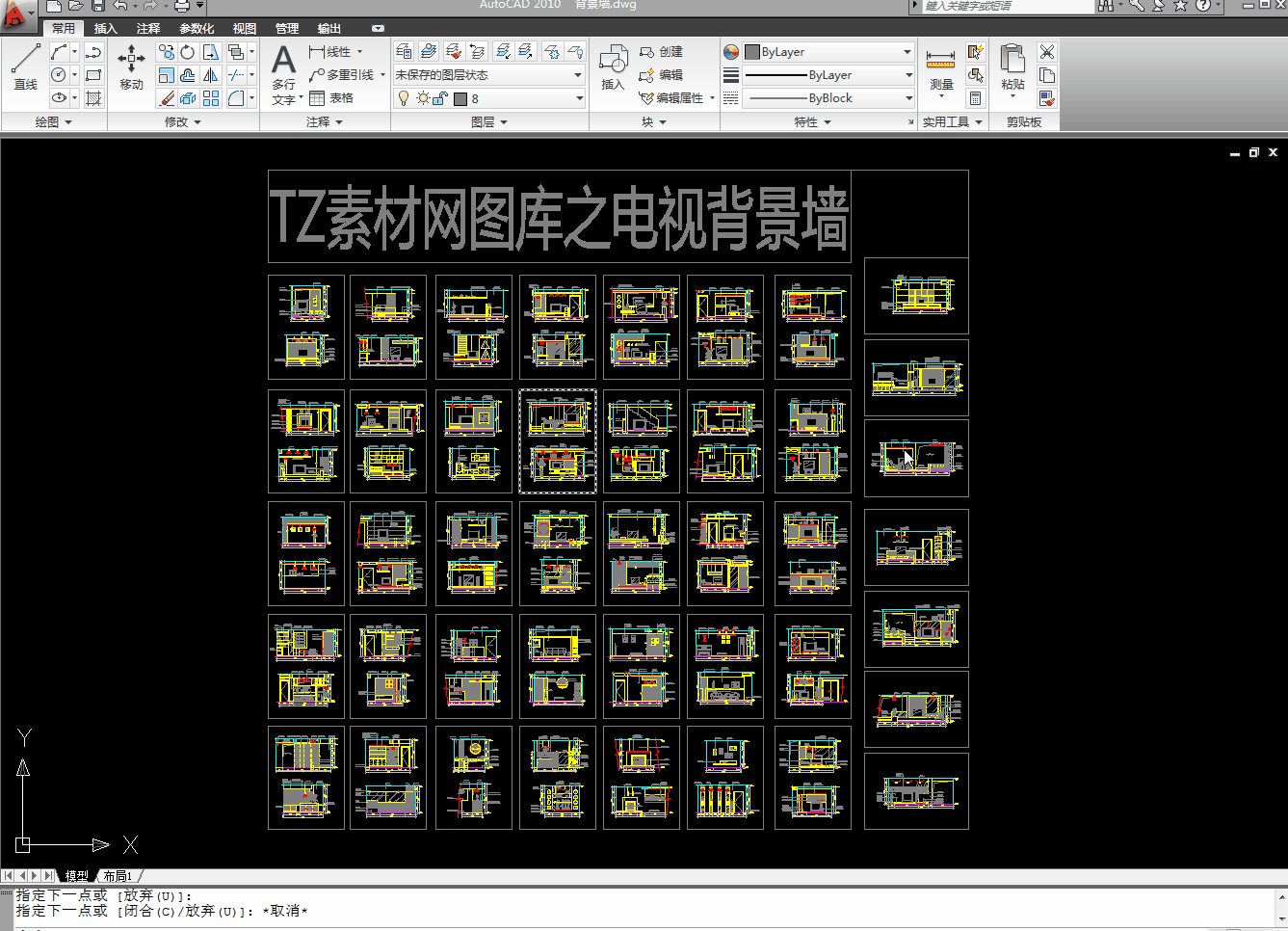This screenshot has height=931, width=1288.
Task: Expand the 注释 (Annotation) panel title
Action: [325, 122]
